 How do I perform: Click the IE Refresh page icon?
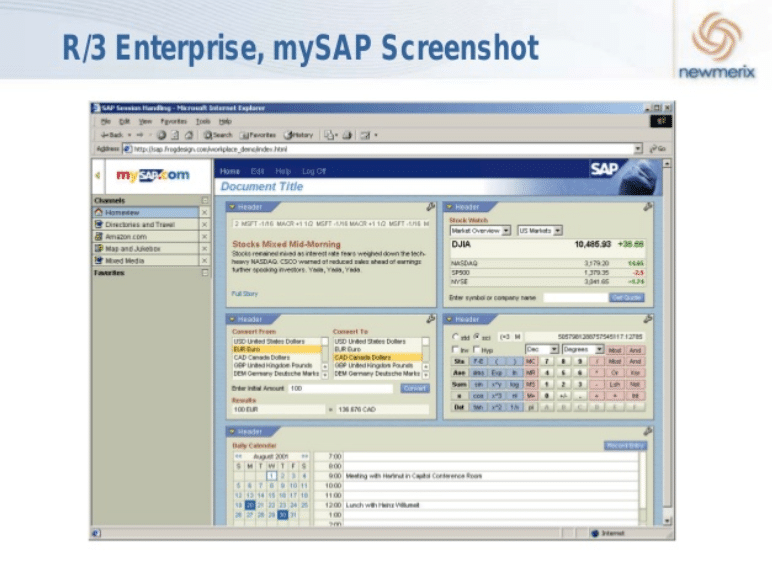coord(175,134)
